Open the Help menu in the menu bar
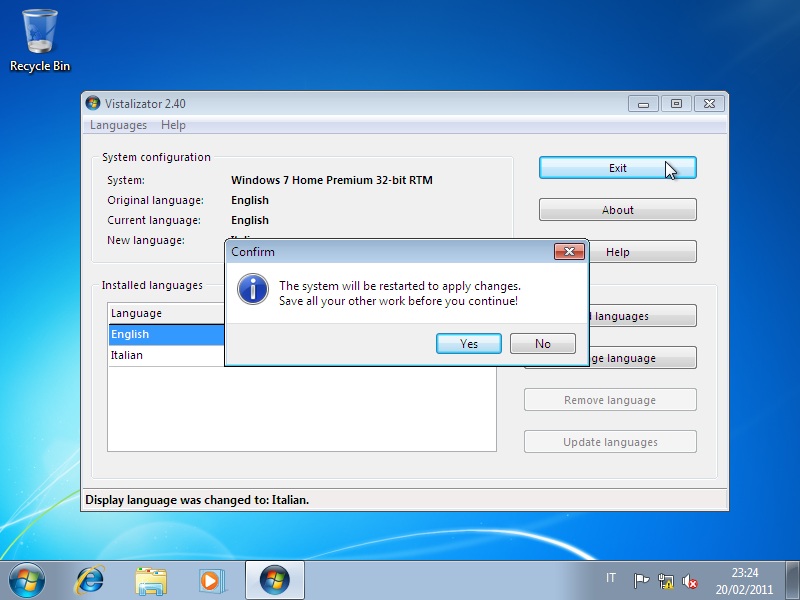Screen dimensions: 800x600 tap(173, 125)
